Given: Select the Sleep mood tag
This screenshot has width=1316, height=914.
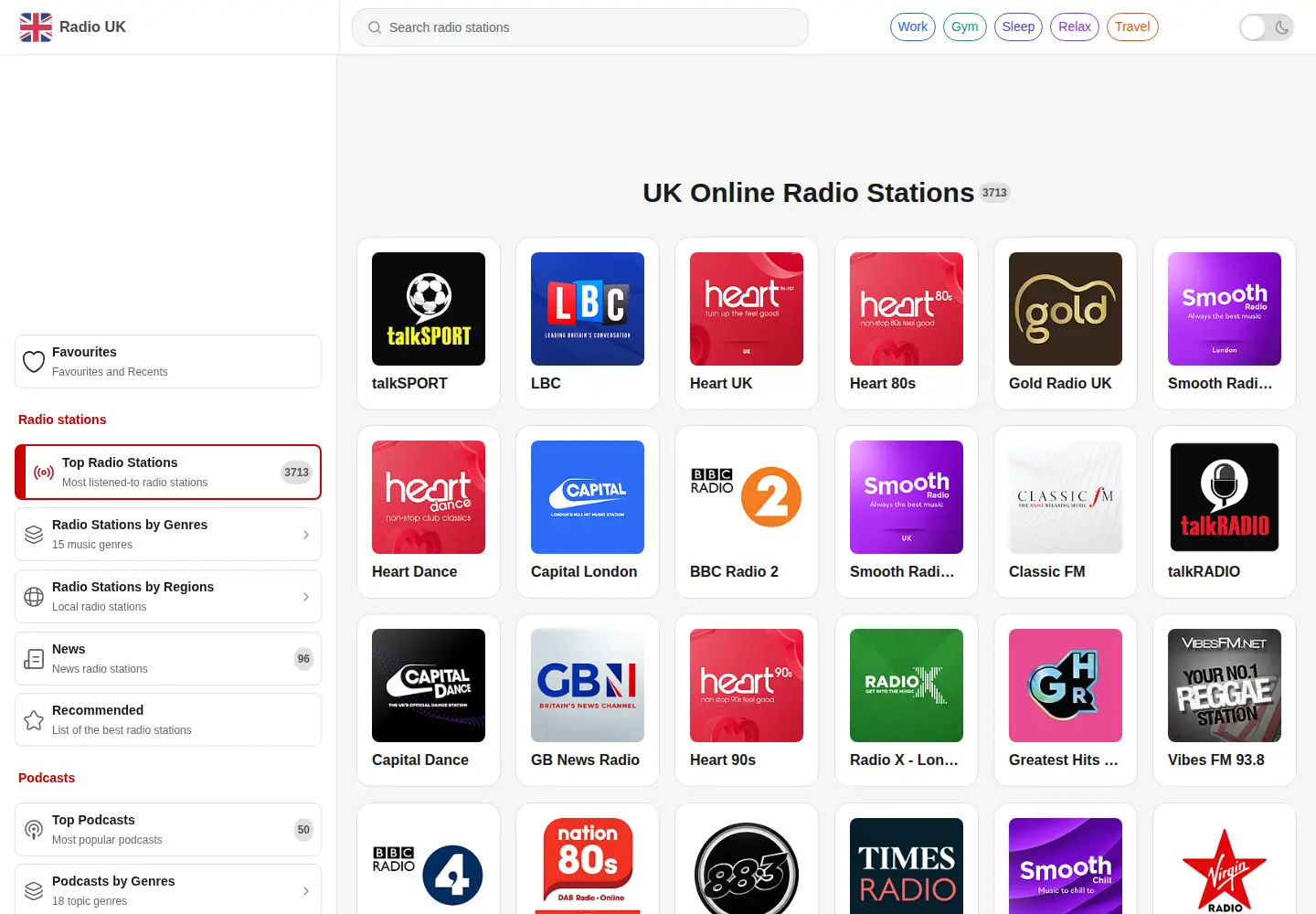Looking at the screenshot, I should (1018, 27).
